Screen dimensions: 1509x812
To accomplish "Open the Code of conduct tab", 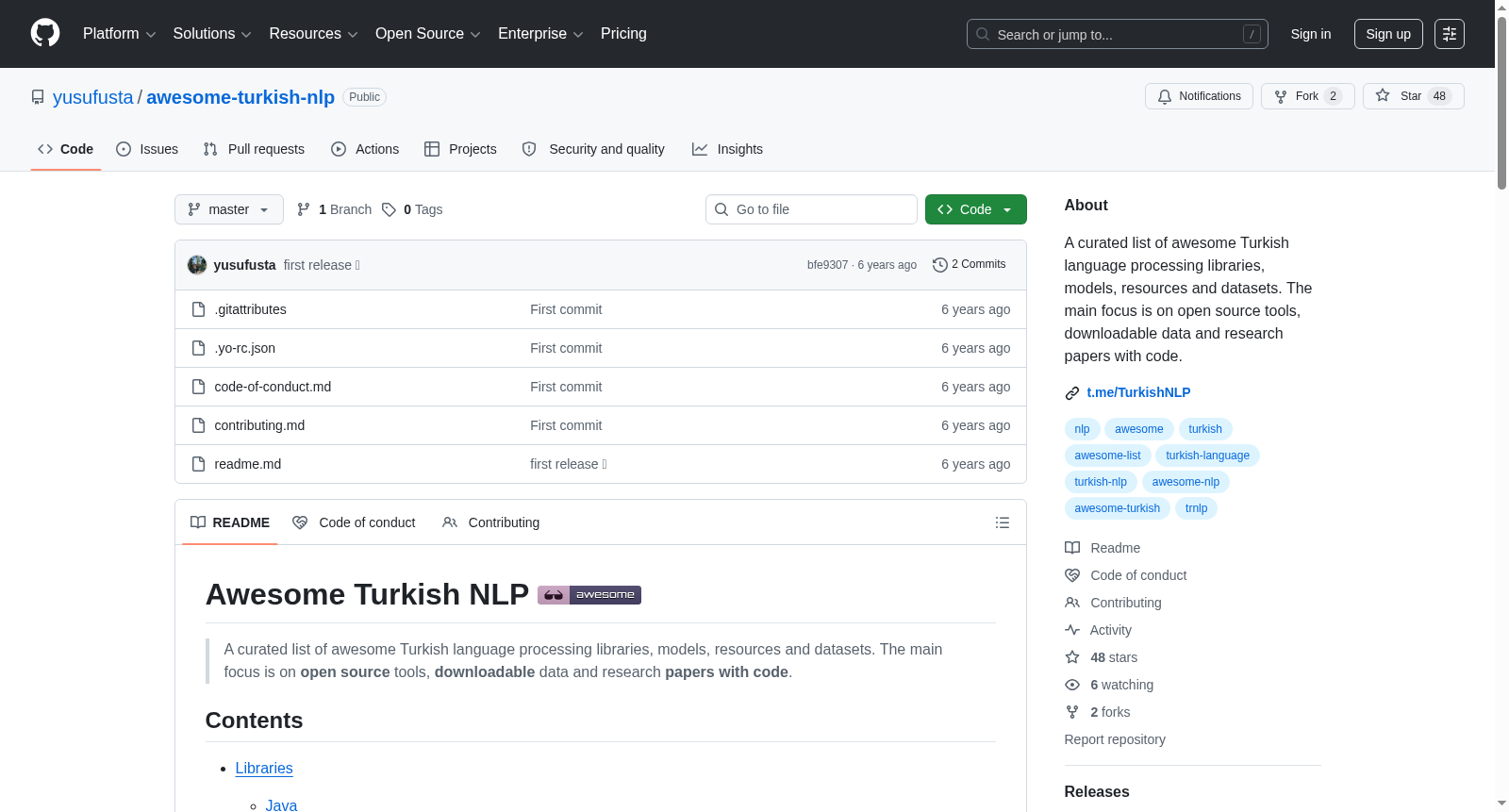I will click(354, 522).
